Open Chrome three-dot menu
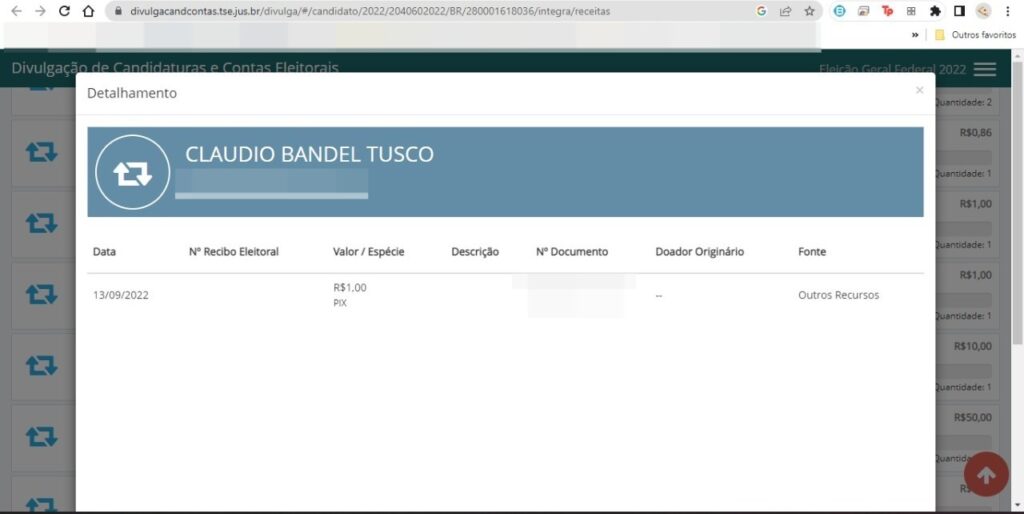 [x=1009, y=11]
